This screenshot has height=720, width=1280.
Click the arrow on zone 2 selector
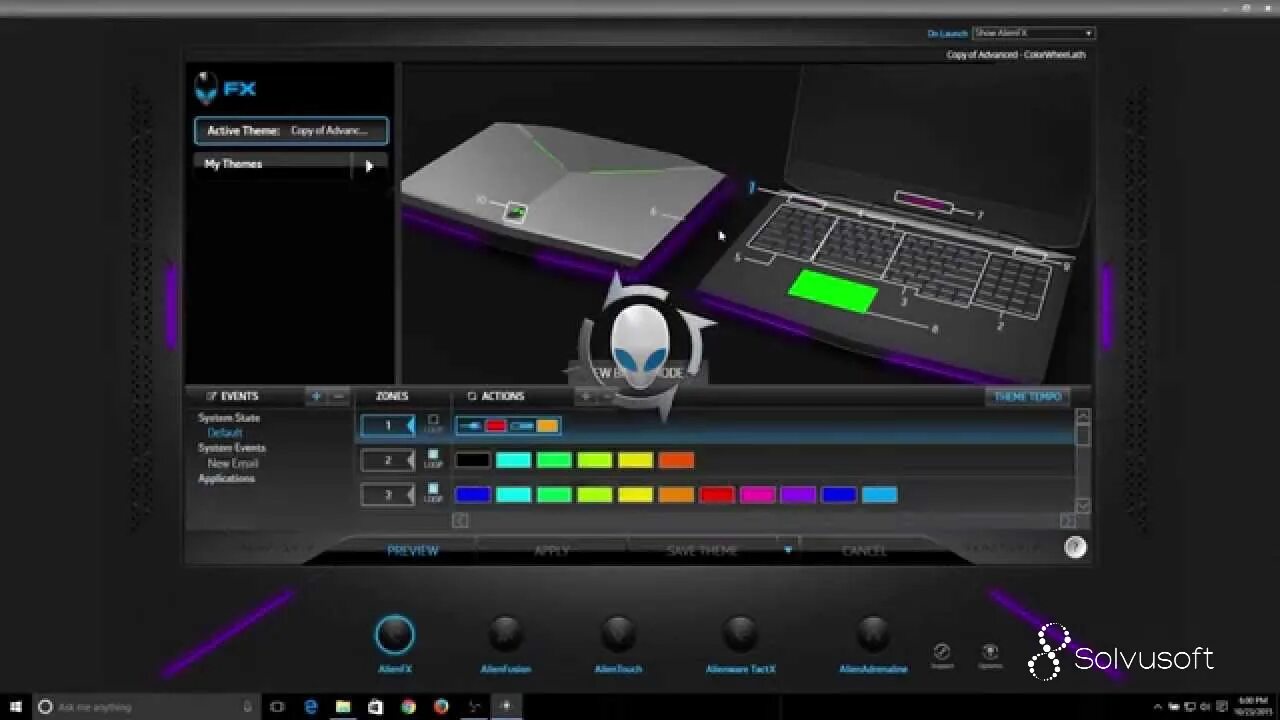[x=410, y=460]
